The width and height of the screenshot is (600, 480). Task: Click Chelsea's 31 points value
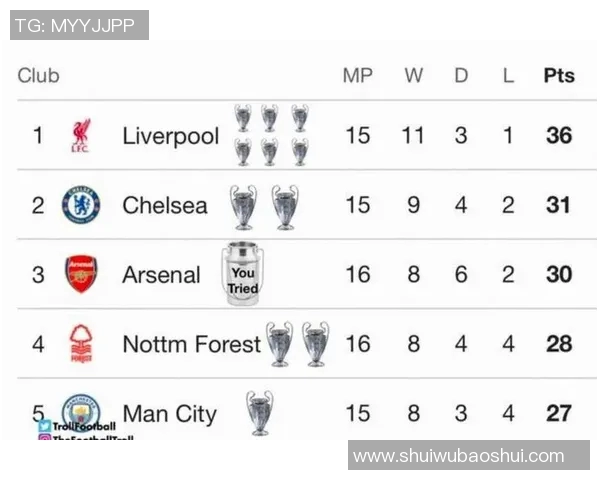tap(559, 205)
